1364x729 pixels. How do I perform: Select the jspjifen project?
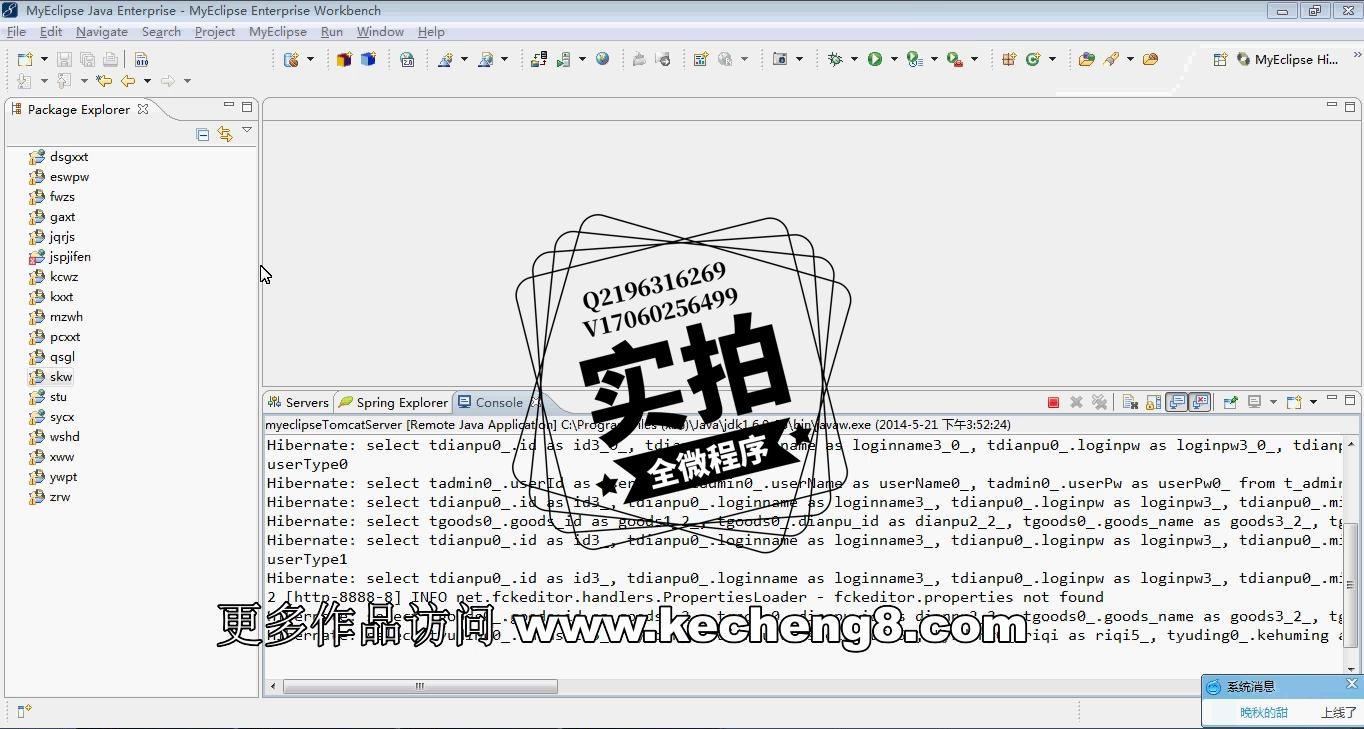[x=60, y=257]
